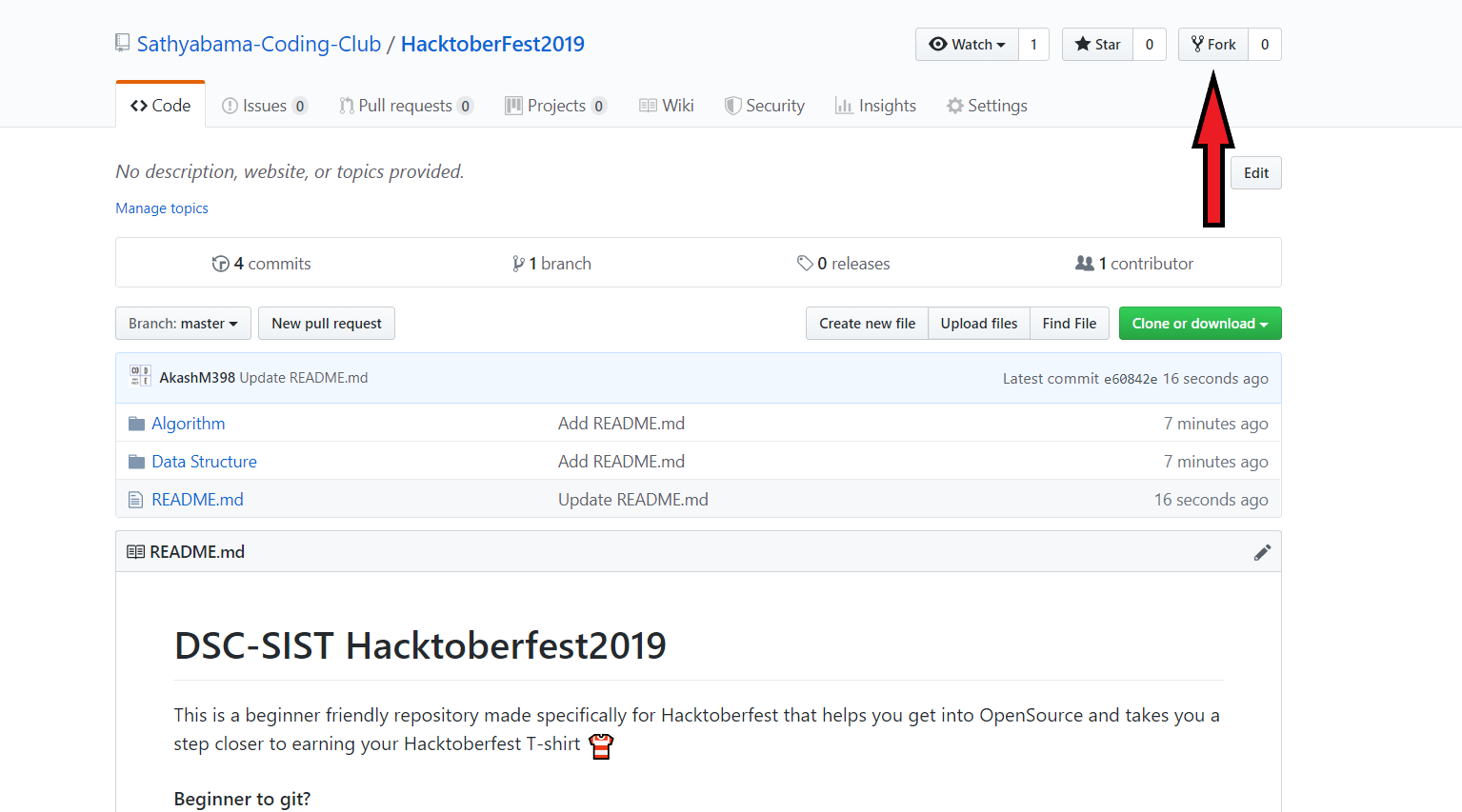Click the forks count next to Fork

1265,45
